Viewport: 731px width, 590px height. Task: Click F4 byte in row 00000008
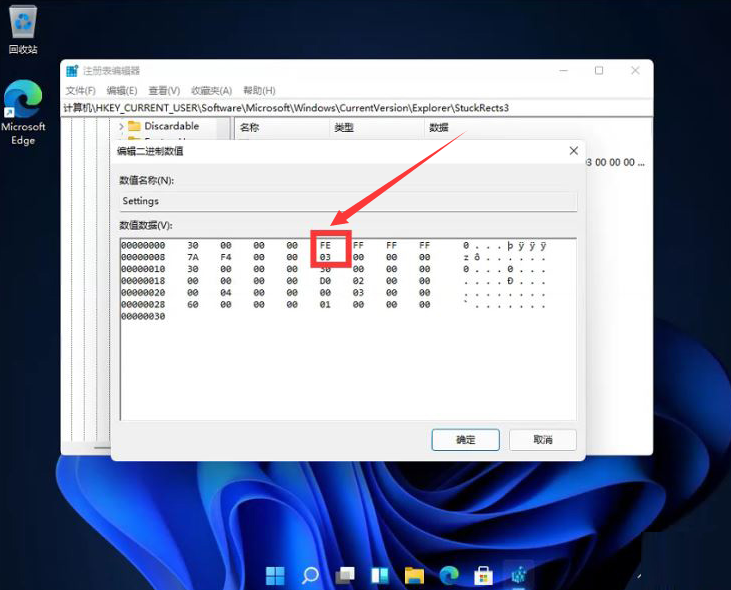pos(226,257)
